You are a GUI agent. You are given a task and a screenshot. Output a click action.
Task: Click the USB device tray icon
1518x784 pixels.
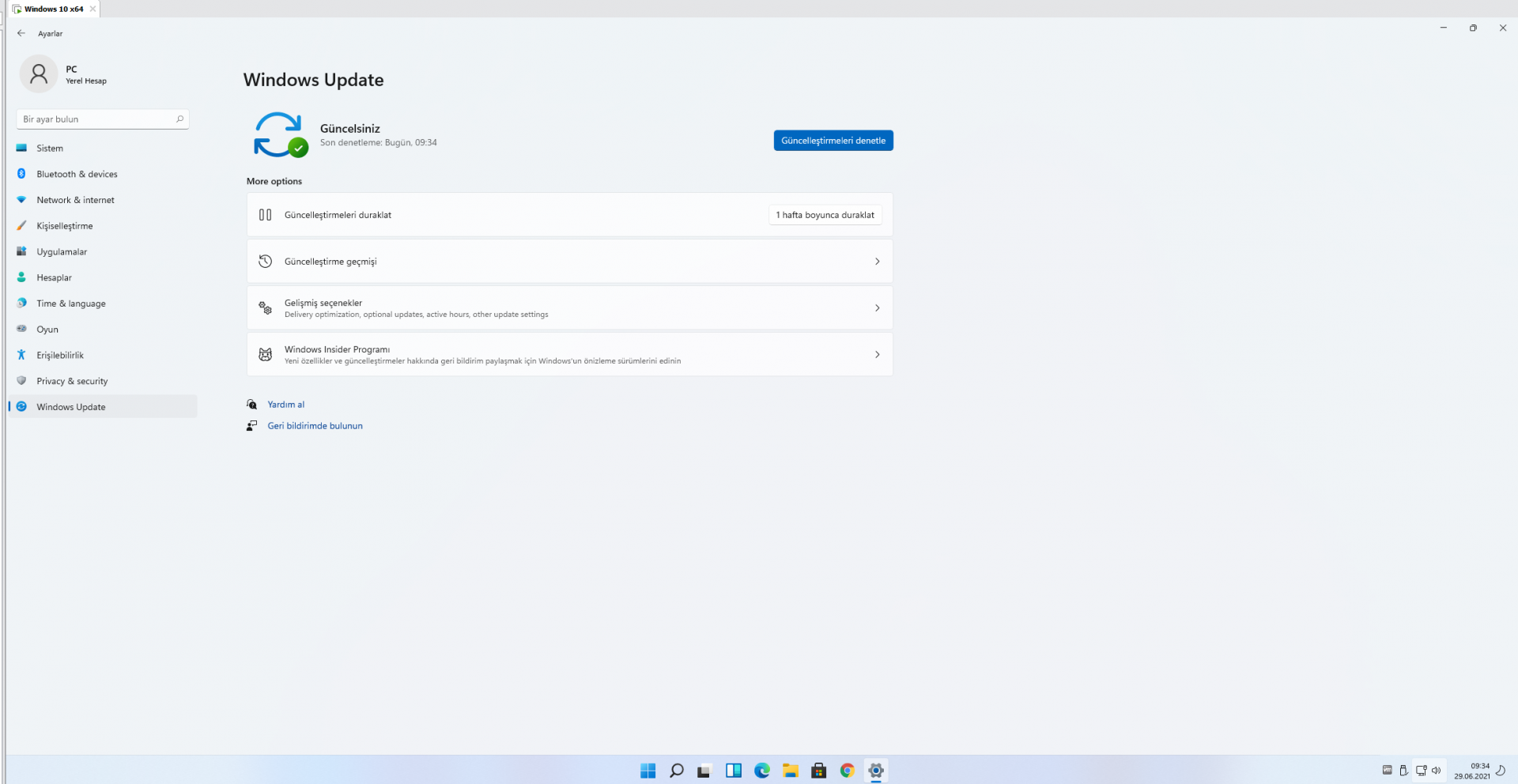click(1403, 771)
